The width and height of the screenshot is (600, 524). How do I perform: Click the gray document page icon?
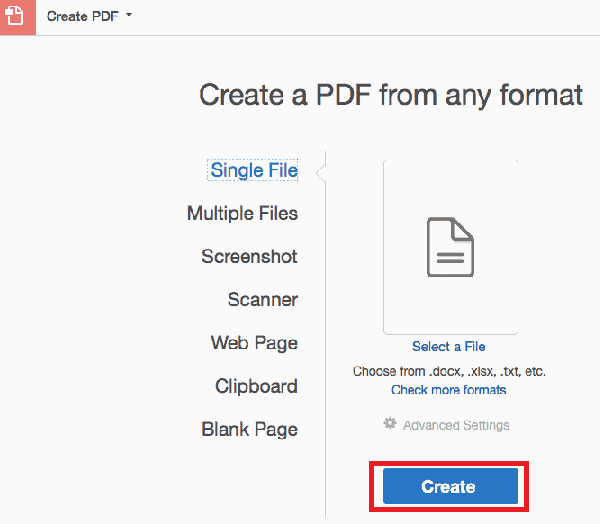tap(450, 247)
